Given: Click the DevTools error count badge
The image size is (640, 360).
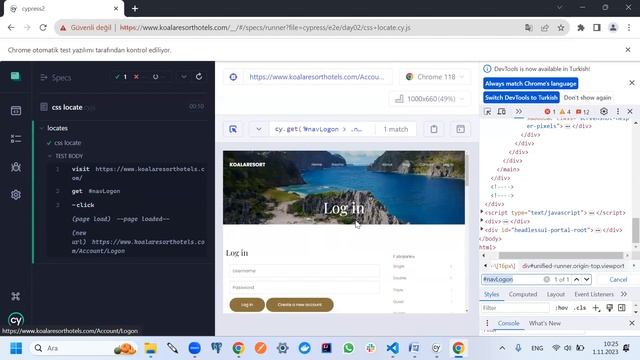Looking at the screenshot, I should 550,111.
